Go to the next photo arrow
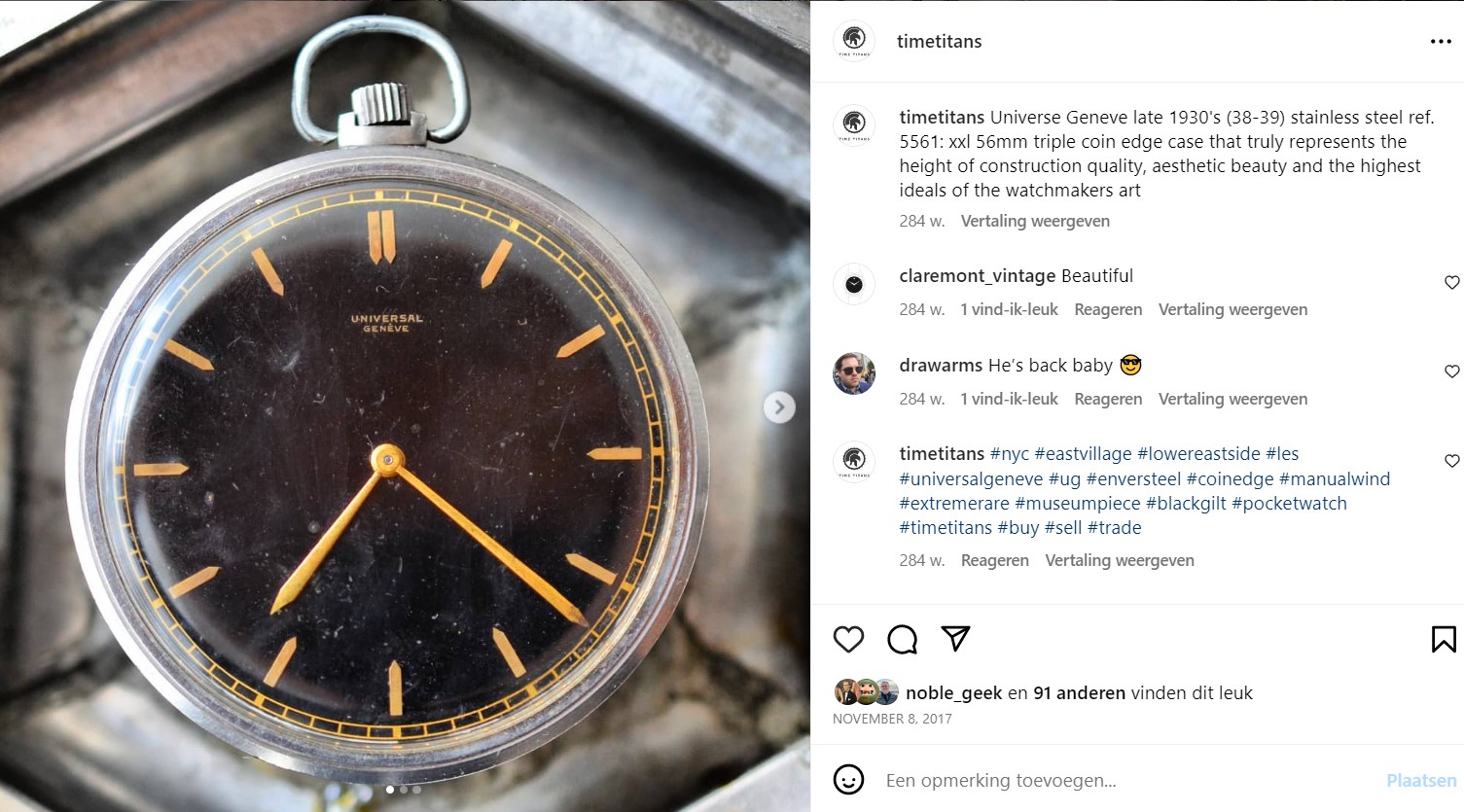Image resolution: width=1464 pixels, height=812 pixels. click(778, 407)
